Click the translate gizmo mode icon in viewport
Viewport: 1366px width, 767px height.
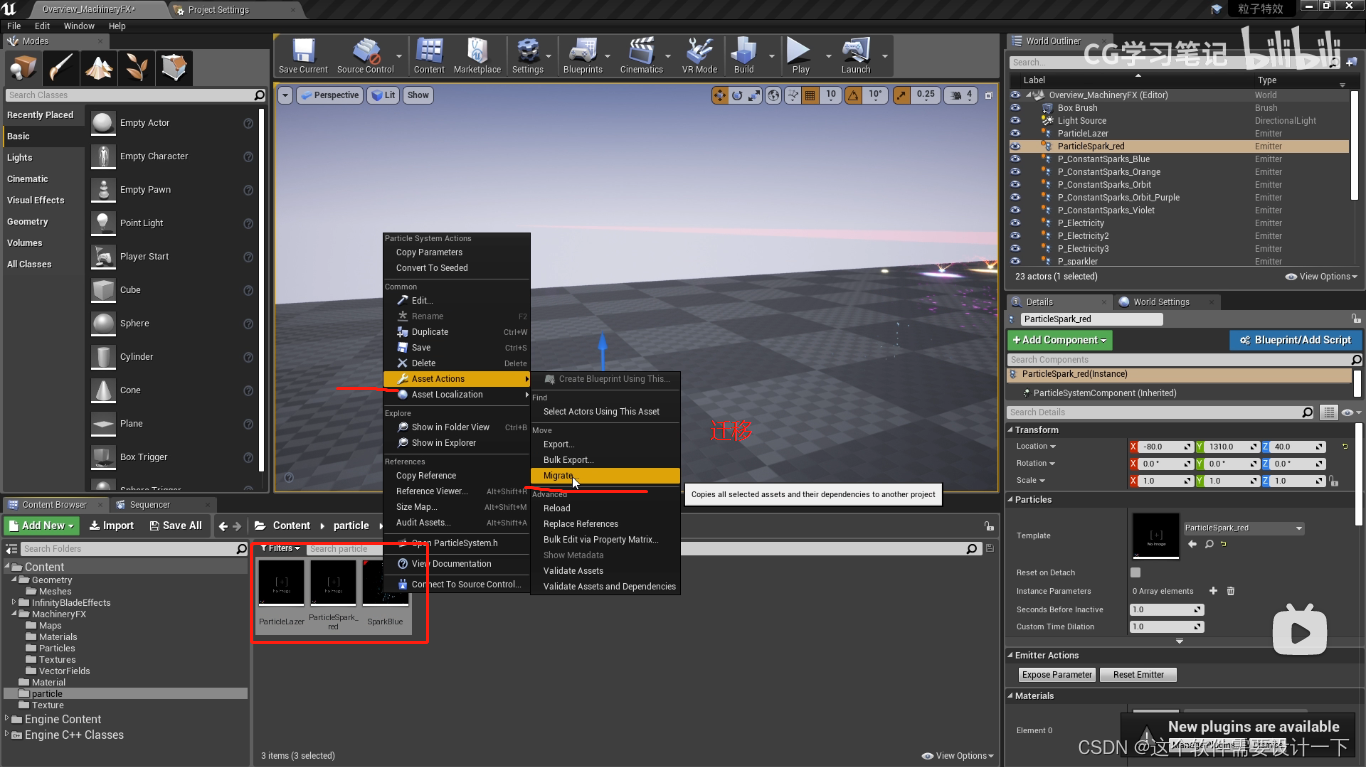[x=719, y=95]
